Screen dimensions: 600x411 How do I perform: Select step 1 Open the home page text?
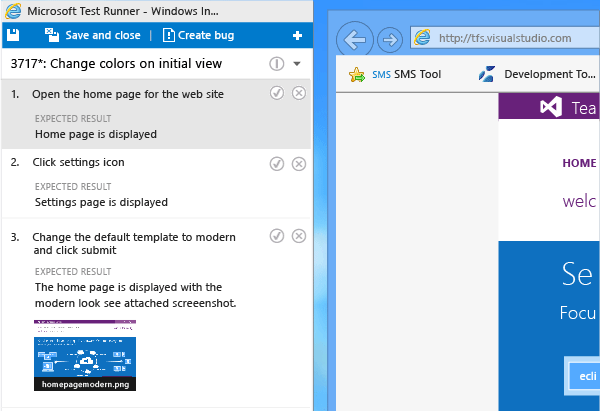[128, 94]
